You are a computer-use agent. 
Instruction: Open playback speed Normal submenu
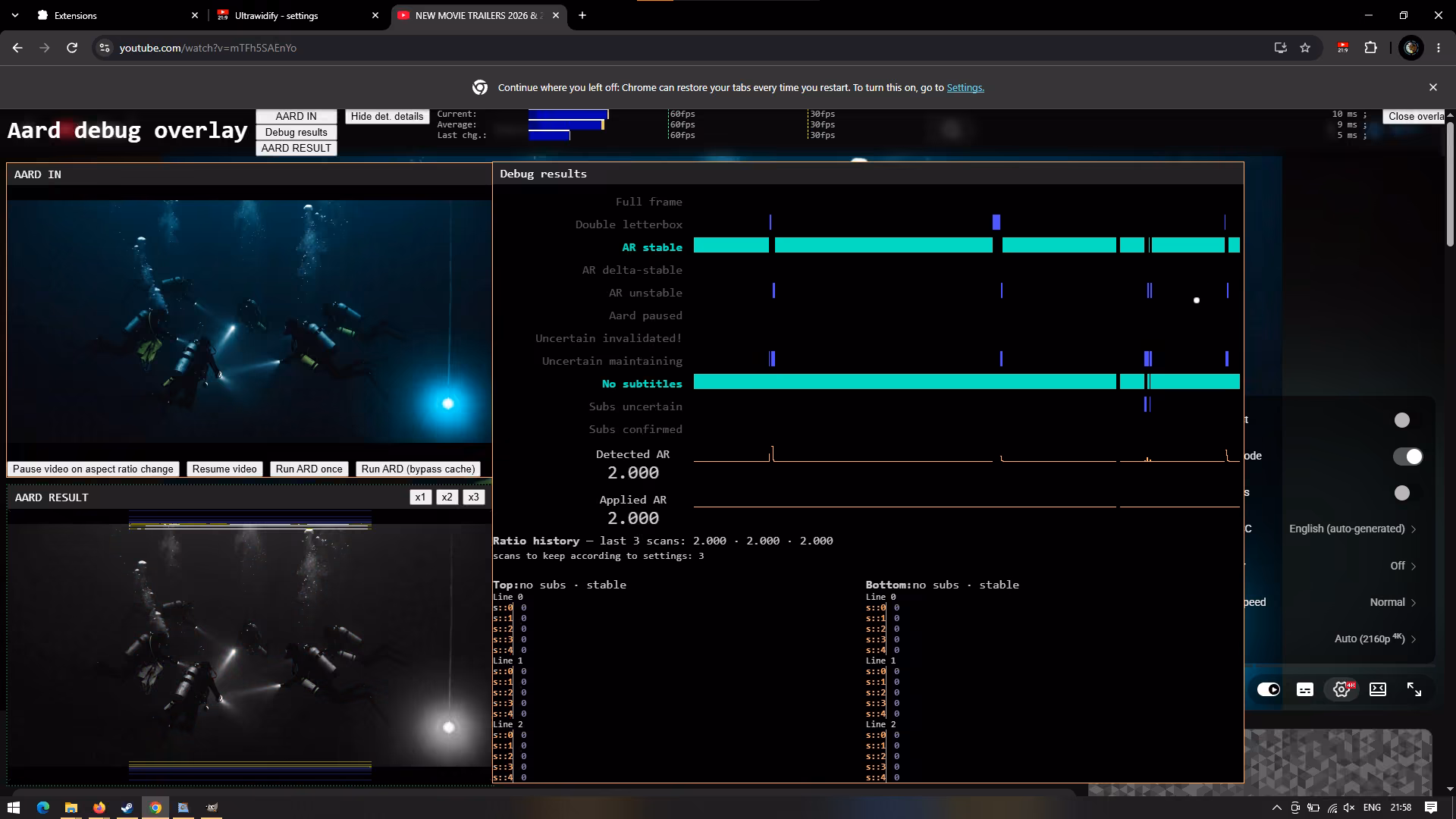pyautogui.click(x=1392, y=602)
